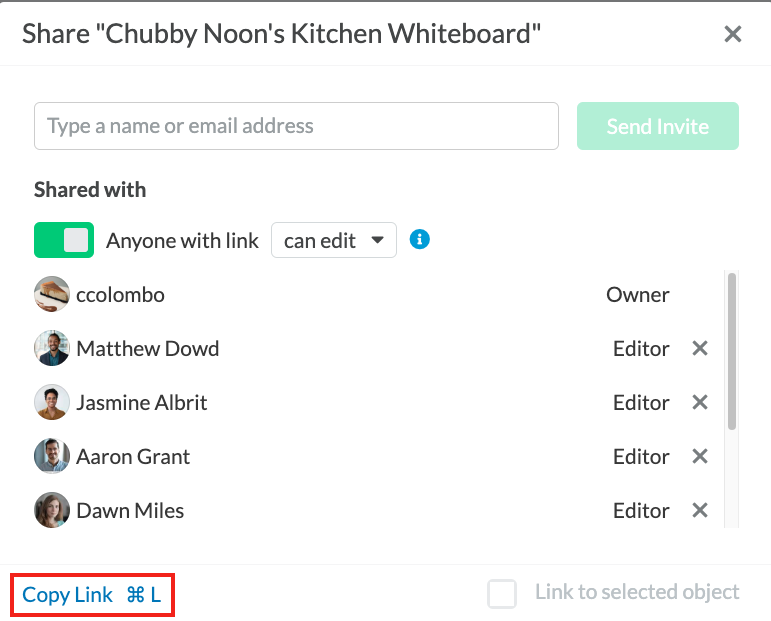The height and width of the screenshot is (621, 771).
Task: Open the can edit permission dropdown
Action: [334, 240]
